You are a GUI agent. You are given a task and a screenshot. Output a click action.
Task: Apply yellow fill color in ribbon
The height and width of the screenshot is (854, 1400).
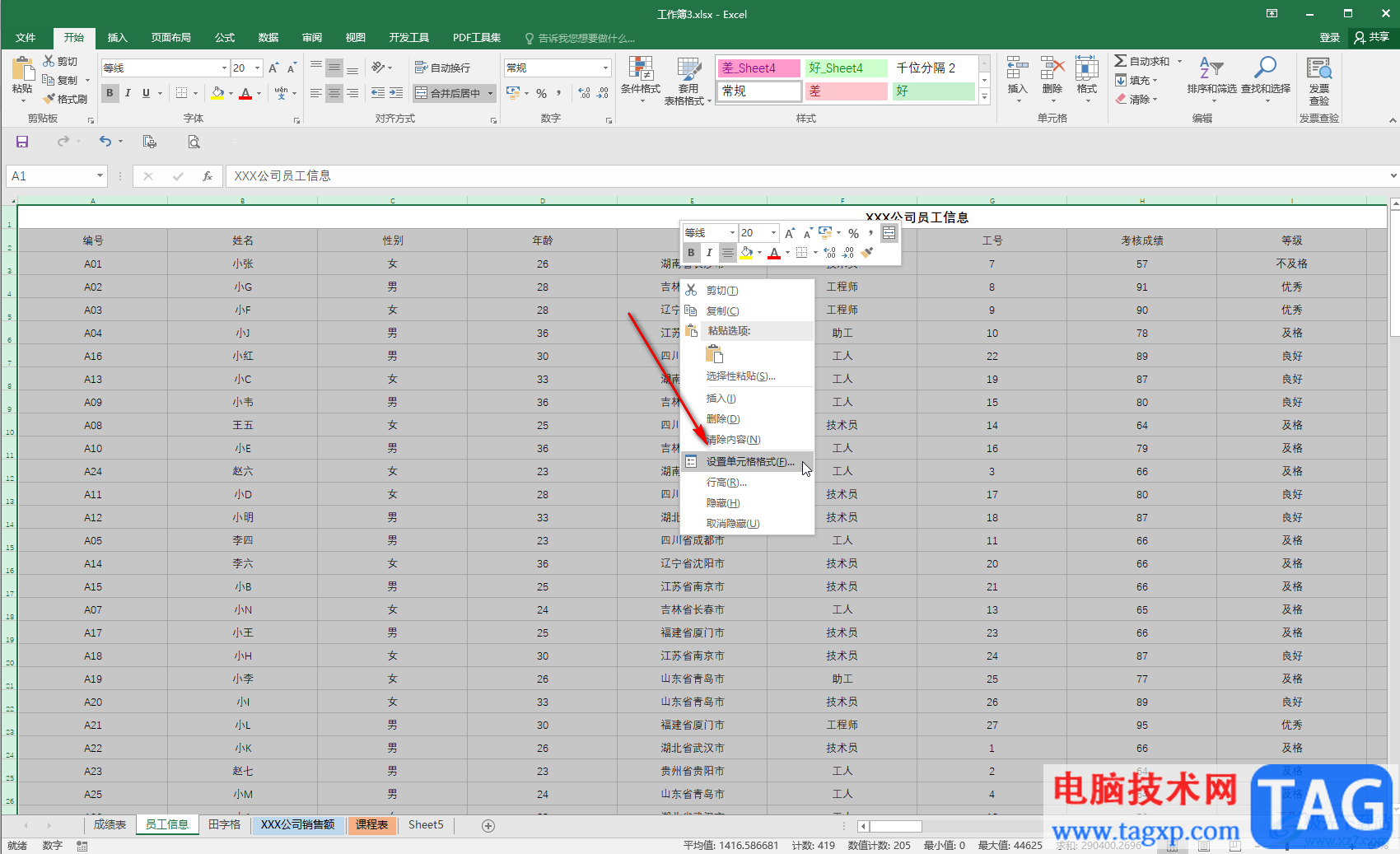tap(217, 93)
